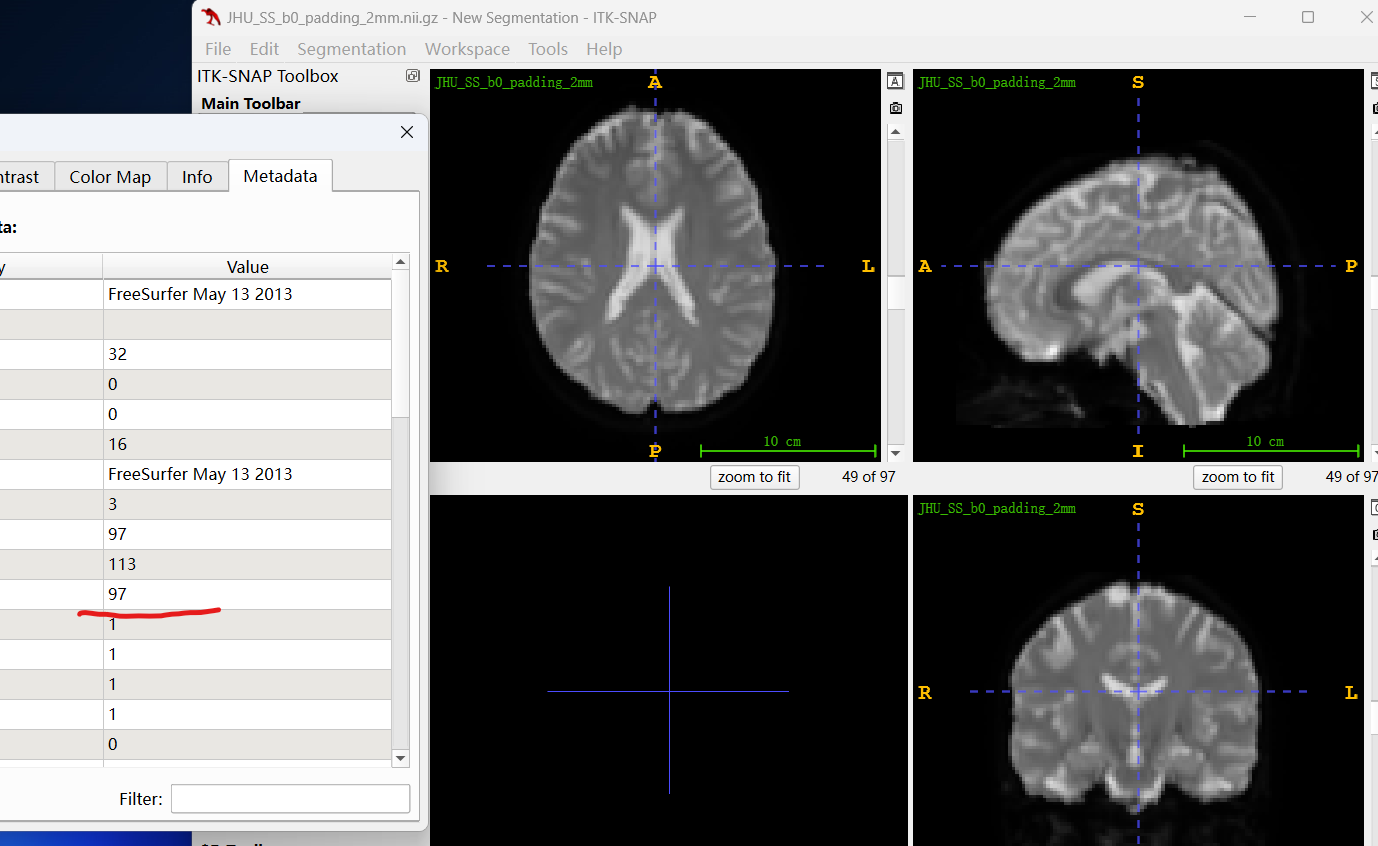Click the coronal view's JHU_SS_b0_padding_2mm label
Screen dimensions: 1378x846
[997, 508]
